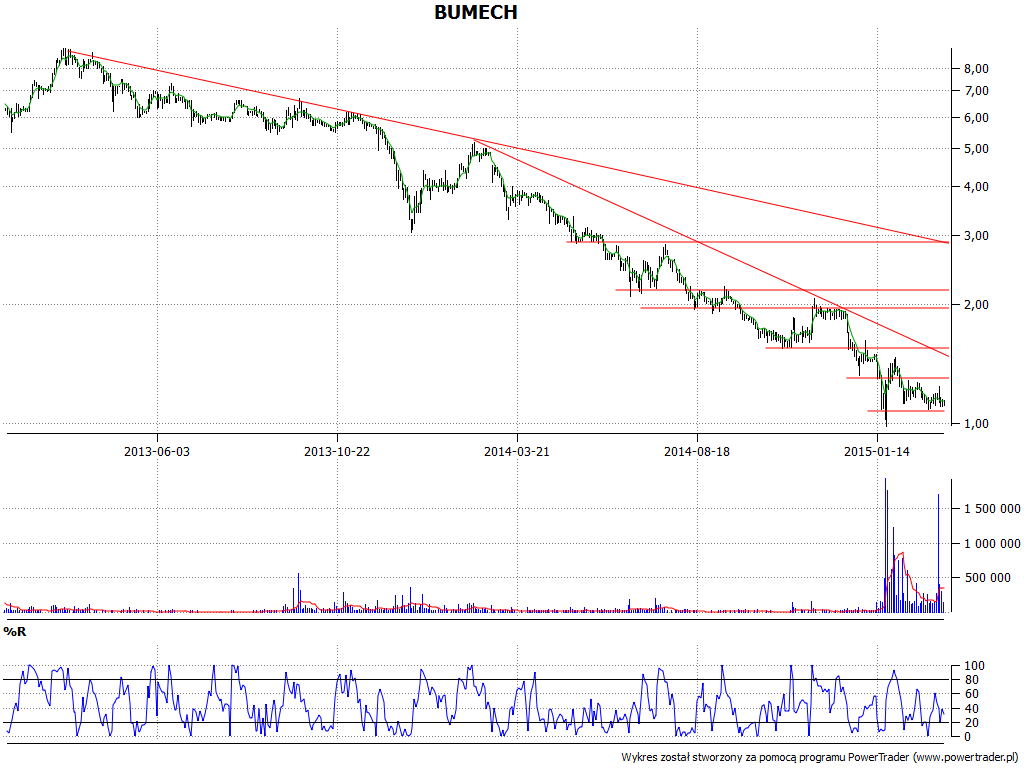Image resolution: width=1024 pixels, height=768 pixels.
Task: Select the 2013-10-22 date label
Action: pyautogui.click(x=337, y=451)
